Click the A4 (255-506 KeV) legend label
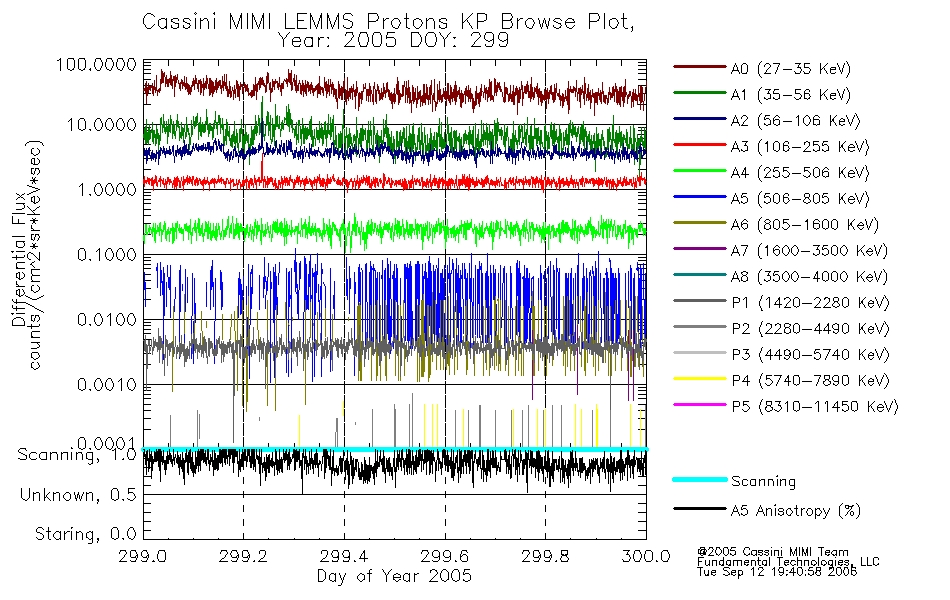Screen dimensions: 950x600 tap(800, 173)
